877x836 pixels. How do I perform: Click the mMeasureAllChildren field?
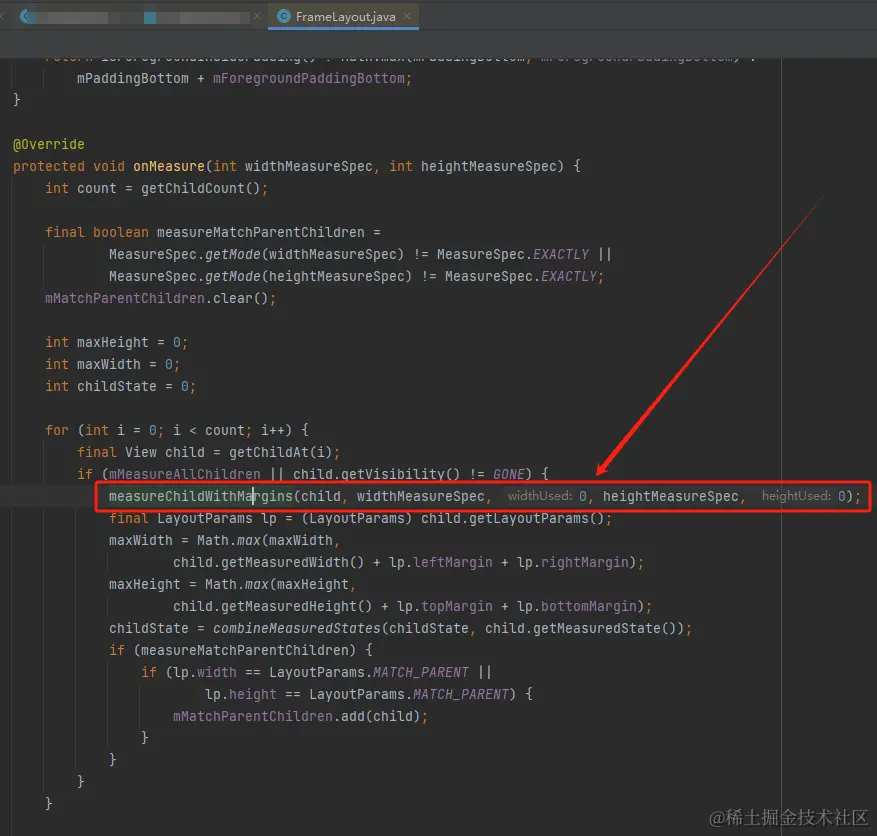pos(185,474)
